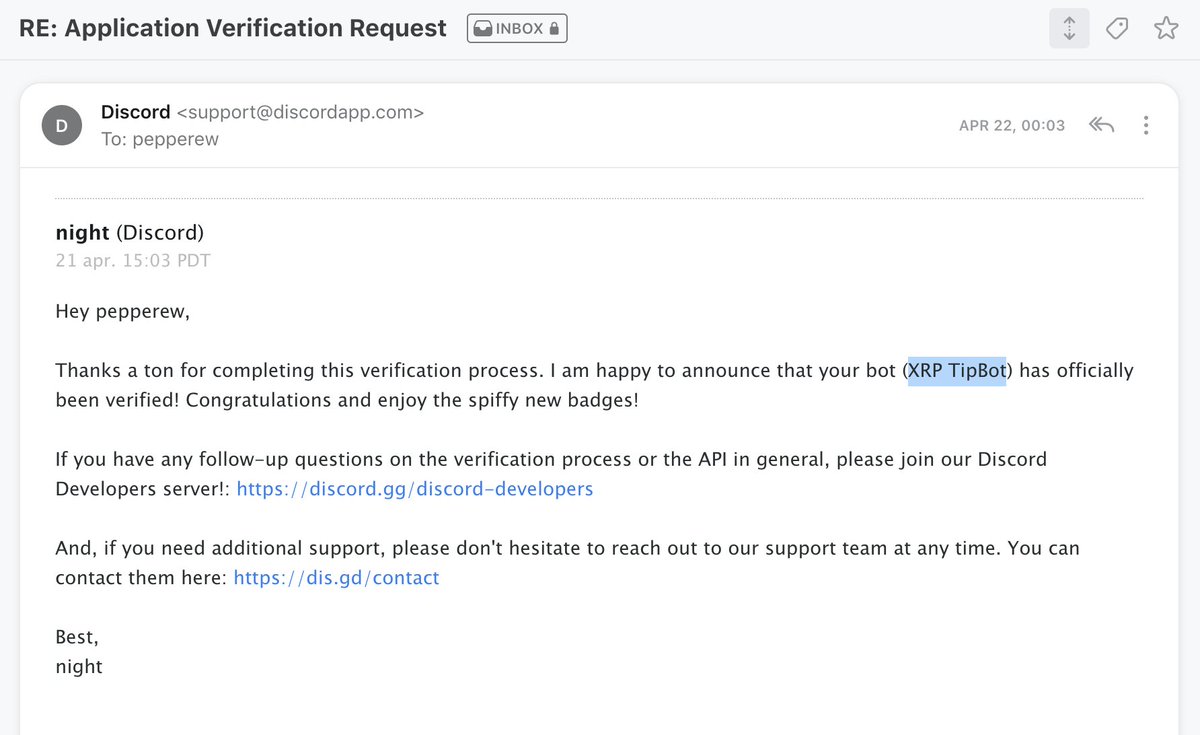Click the expand/collapse arrows icon
Image resolution: width=1200 pixels, height=735 pixels.
coord(1069,28)
